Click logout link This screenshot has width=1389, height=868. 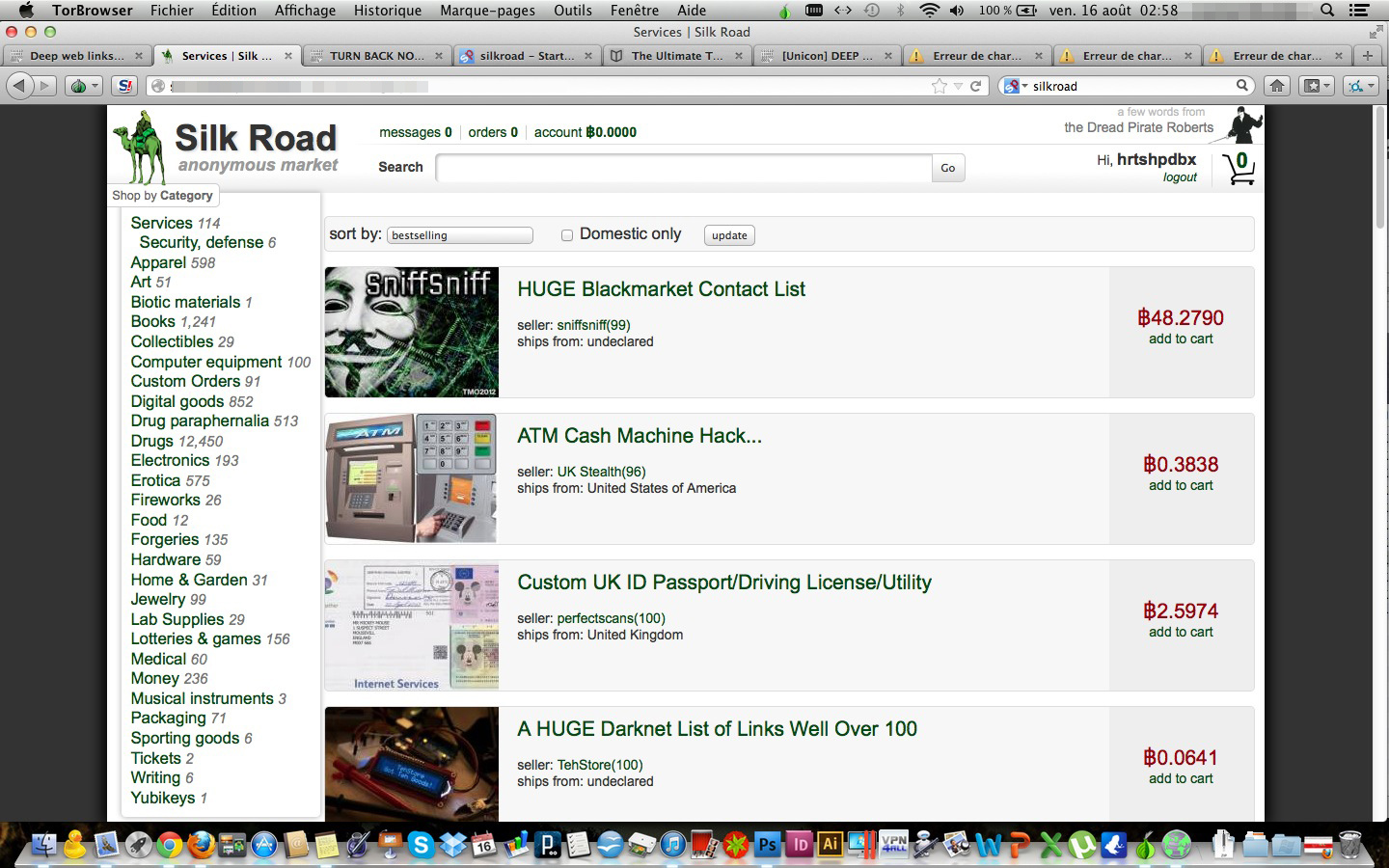pos(1180,177)
